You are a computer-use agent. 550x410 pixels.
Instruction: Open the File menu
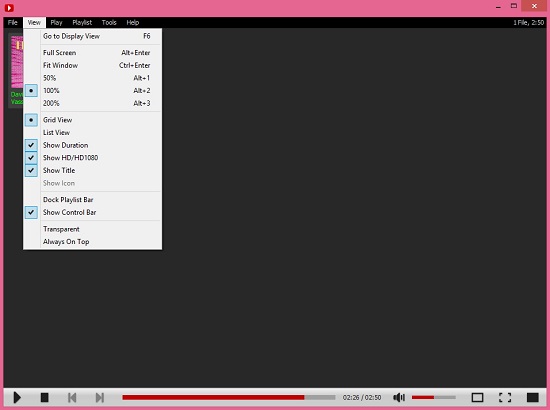coord(13,22)
